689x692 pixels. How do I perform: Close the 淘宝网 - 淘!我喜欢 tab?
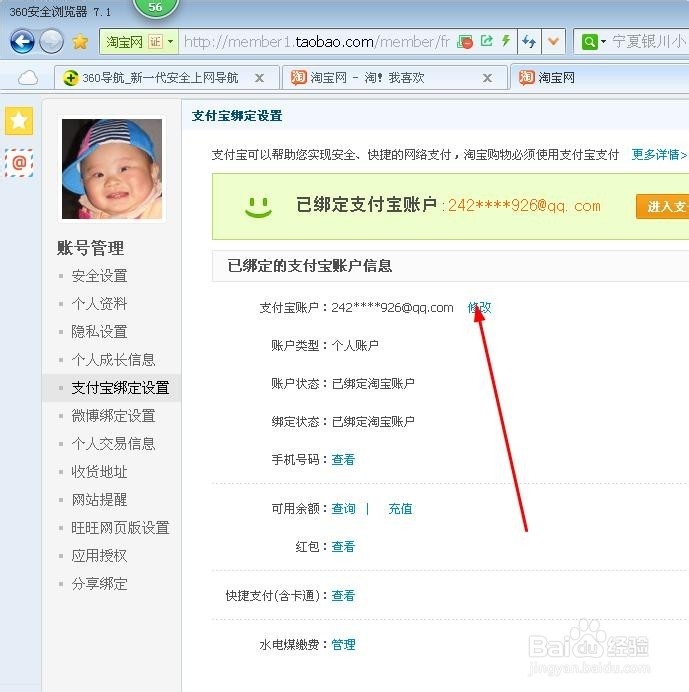click(x=487, y=78)
